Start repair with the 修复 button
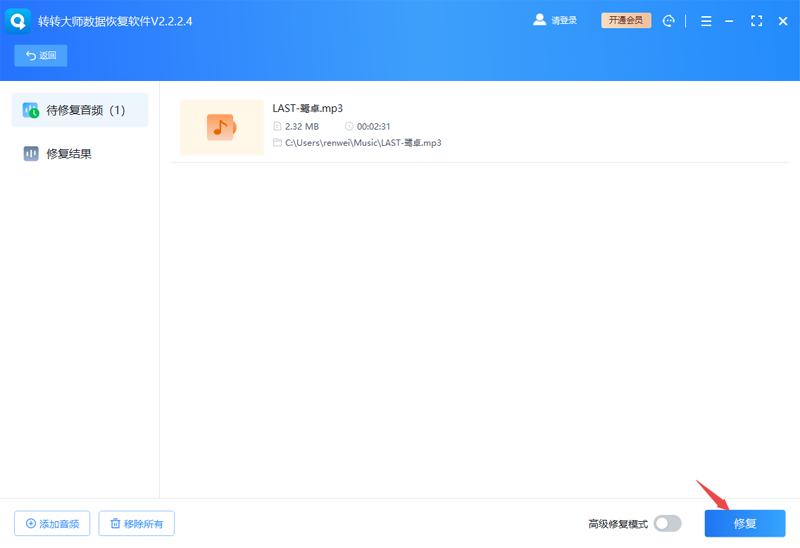Screen dimensions: 800x548 coord(745,524)
